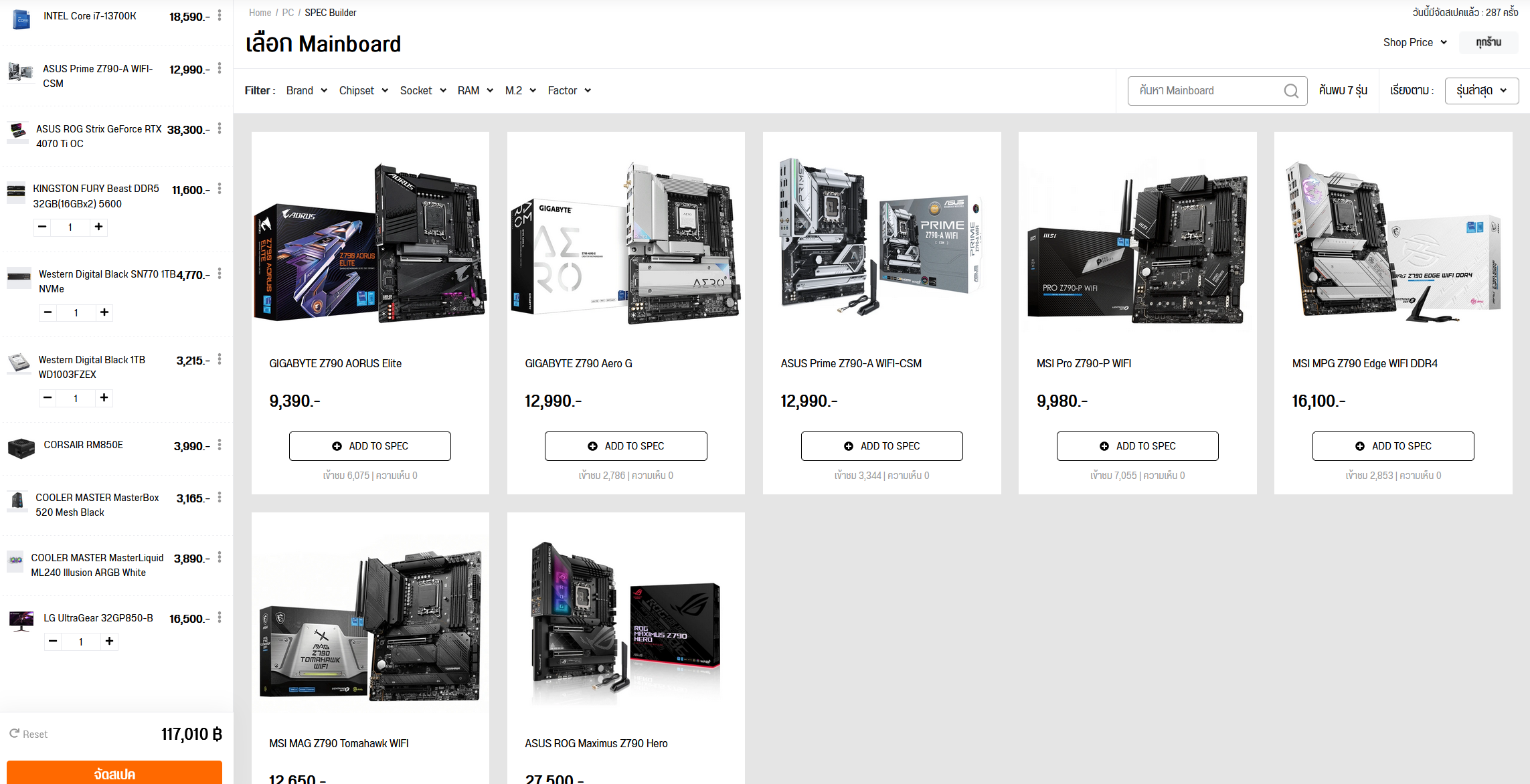The image size is (1530, 784).
Task: Open options menu for ASUS ROG Strix RTX 4070 Ti
Action: click(220, 128)
